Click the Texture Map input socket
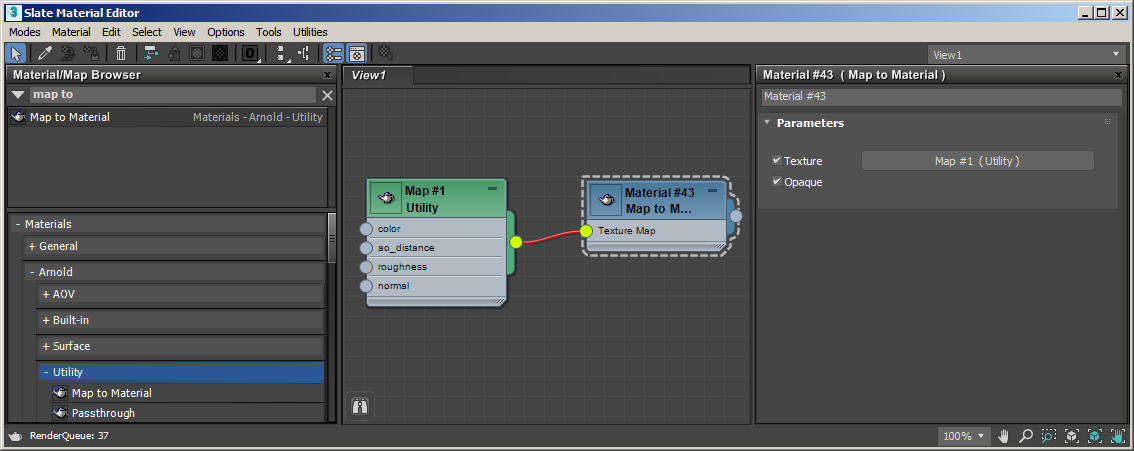1134x451 pixels. coord(586,231)
